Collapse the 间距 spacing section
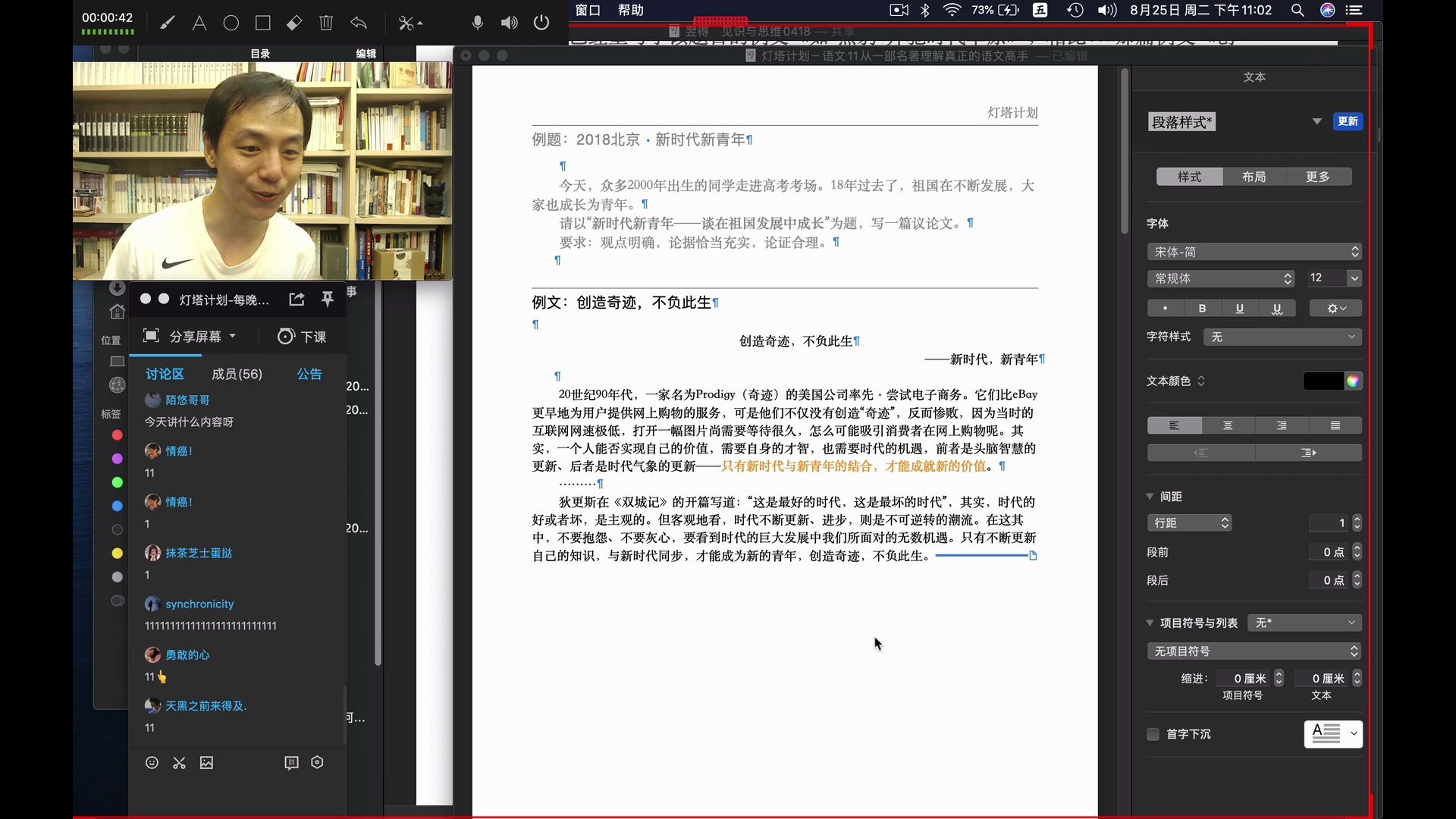The image size is (1456, 819). coord(1151,497)
